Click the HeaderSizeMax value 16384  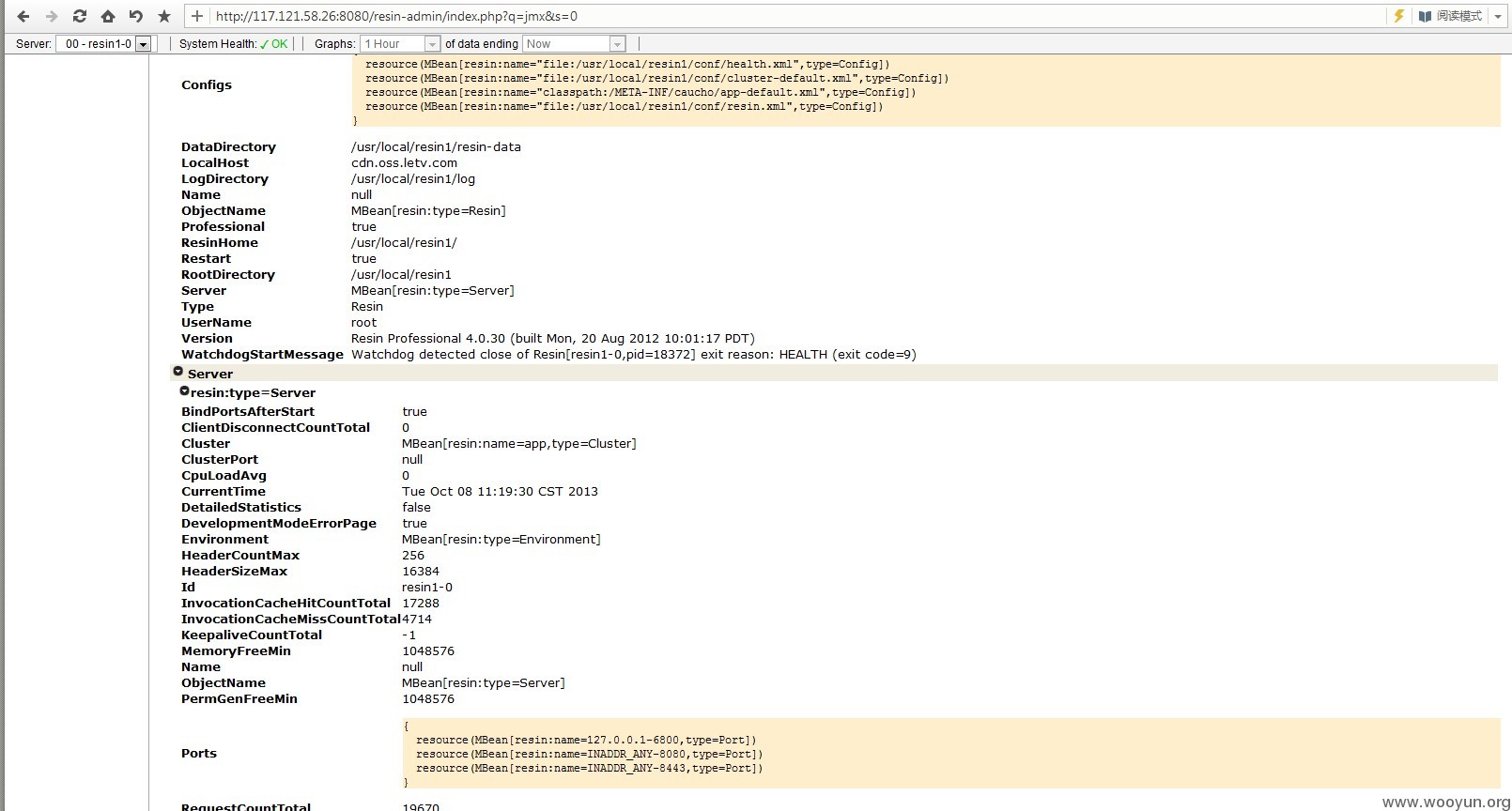[x=421, y=571]
